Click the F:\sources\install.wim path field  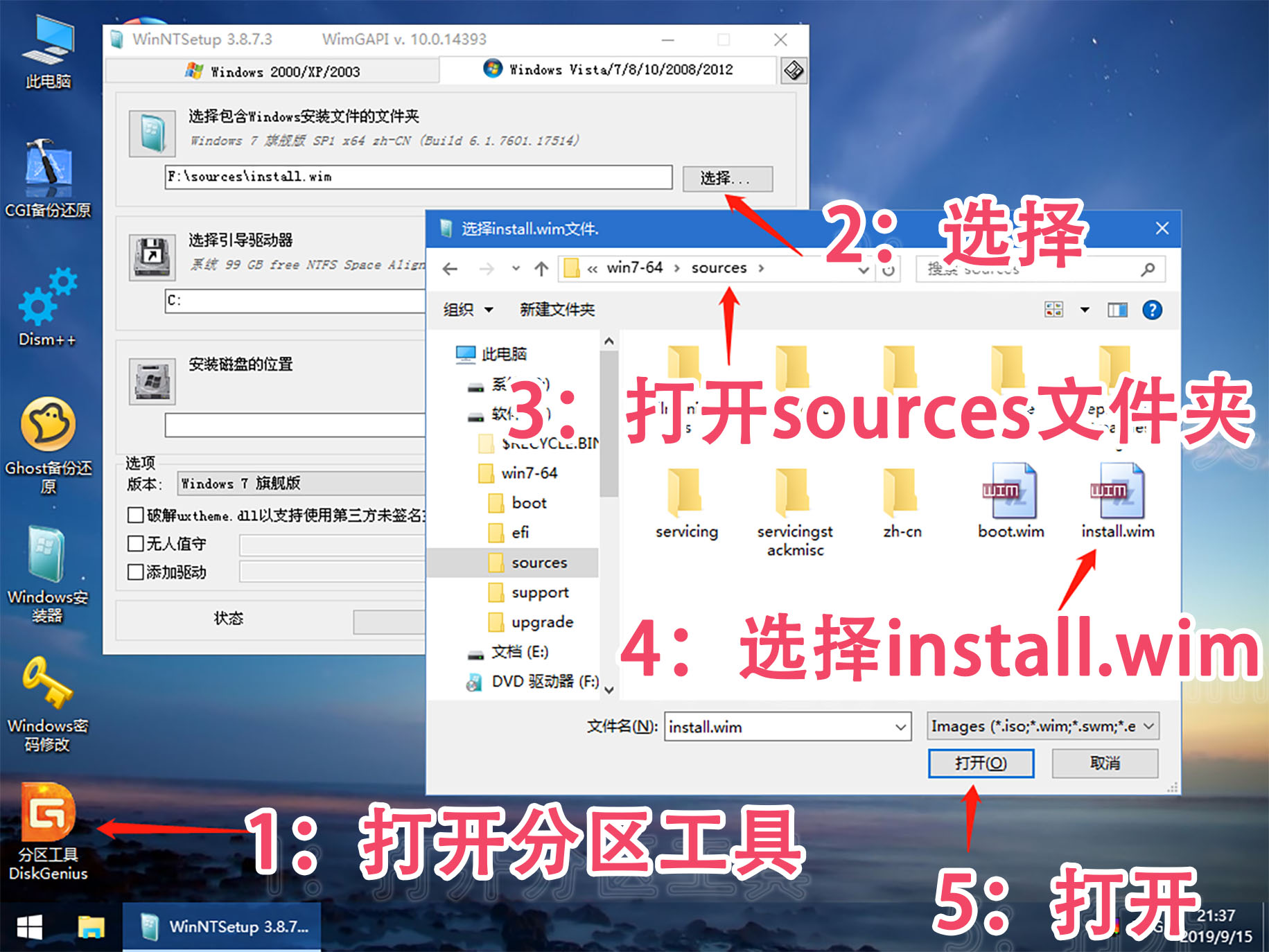[x=419, y=177]
